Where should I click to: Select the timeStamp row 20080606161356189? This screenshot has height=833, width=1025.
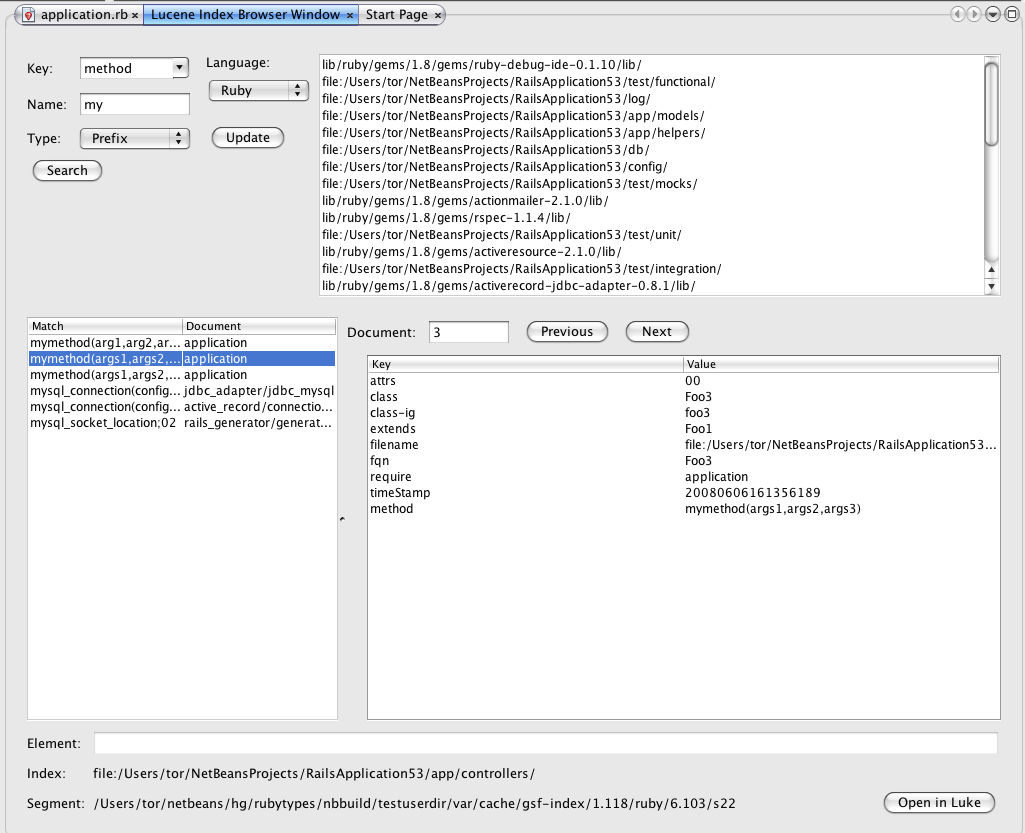pyautogui.click(x=683, y=493)
